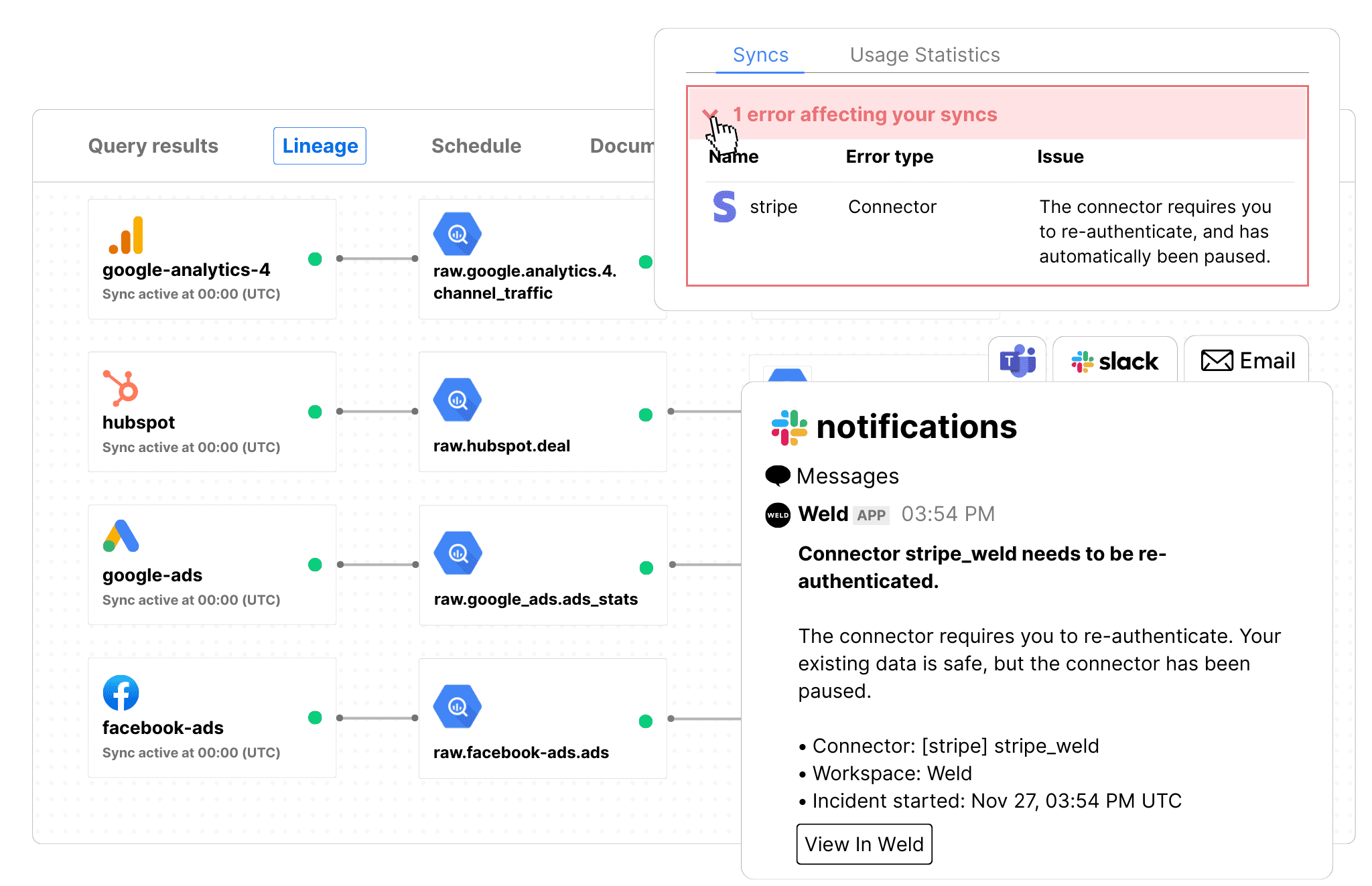Viewport: 1372px width, 886px height.
Task: Click green status dot on facebook-ads node
Action: coord(315,718)
